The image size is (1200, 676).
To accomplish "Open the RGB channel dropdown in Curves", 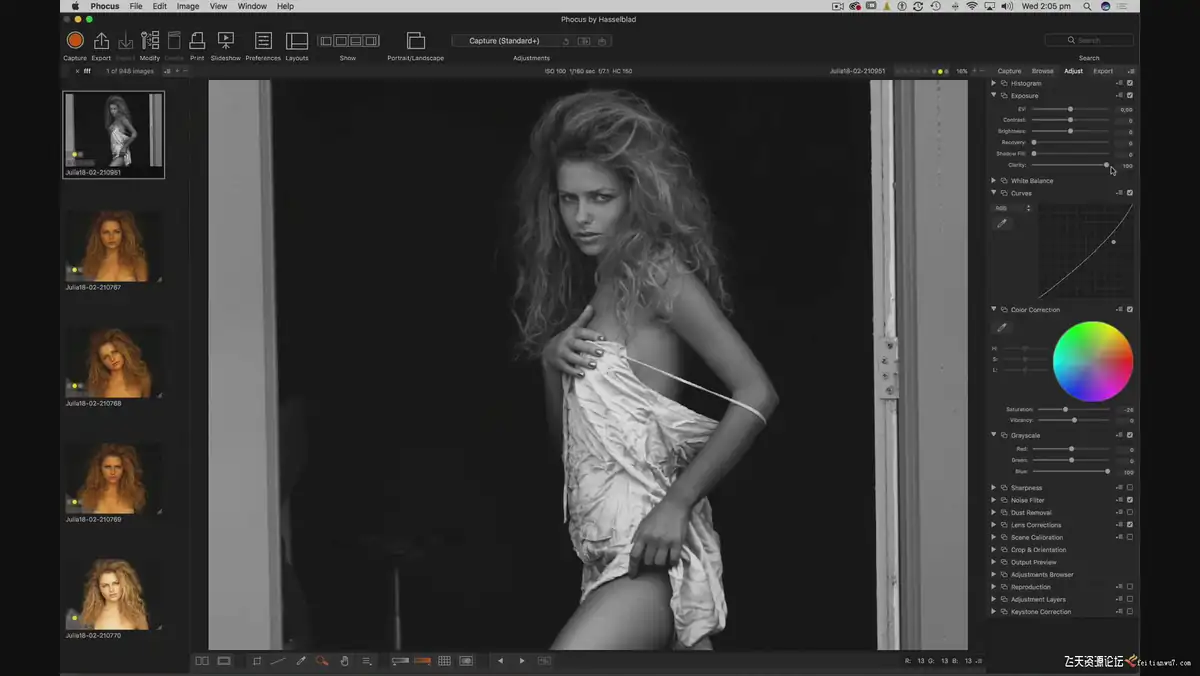I will [1012, 208].
